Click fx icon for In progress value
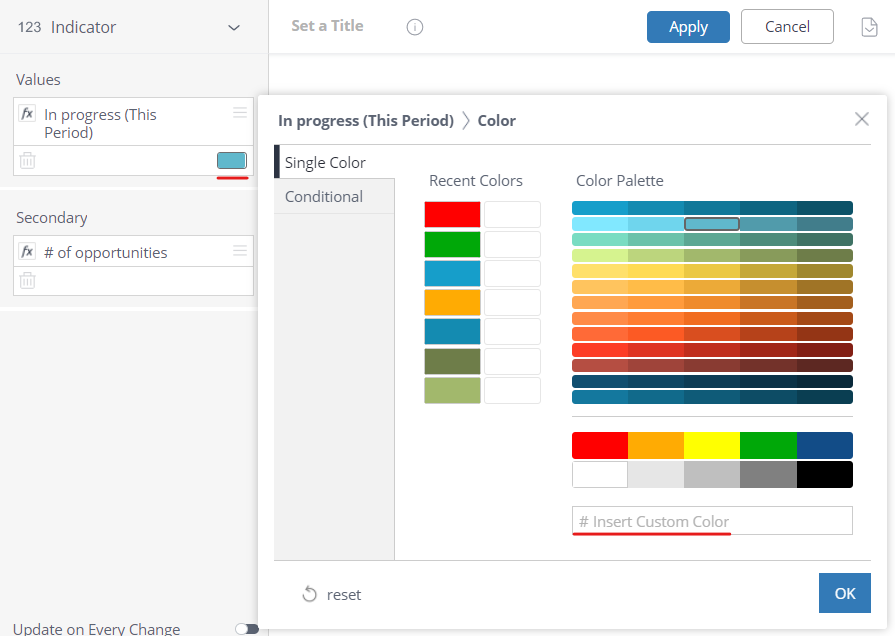The image size is (895, 636). pos(28,114)
